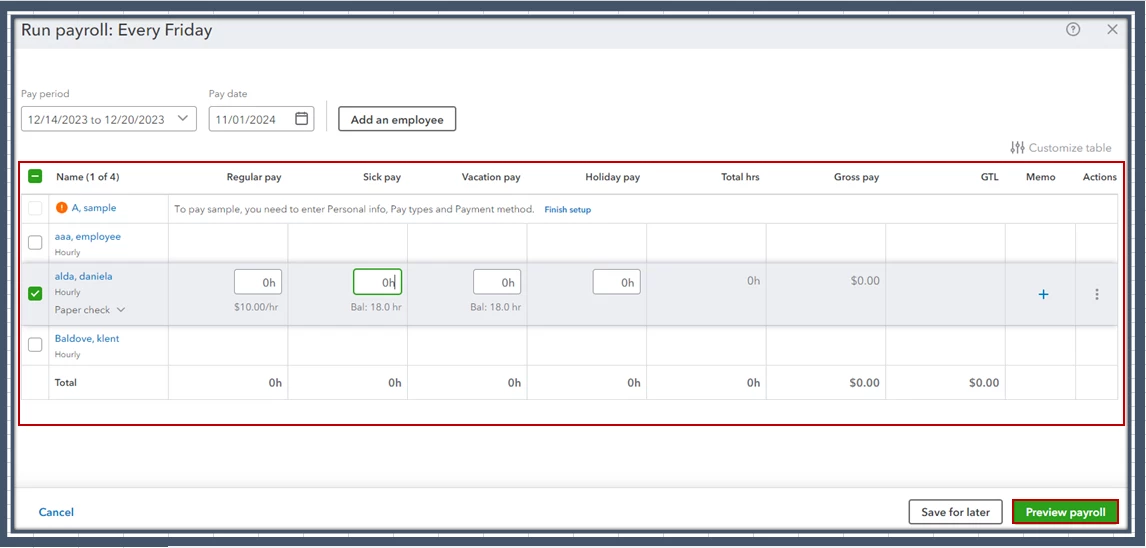The height and width of the screenshot is (548, 1146).
Task: Click the Holiday pay column header
Action: 612,177
